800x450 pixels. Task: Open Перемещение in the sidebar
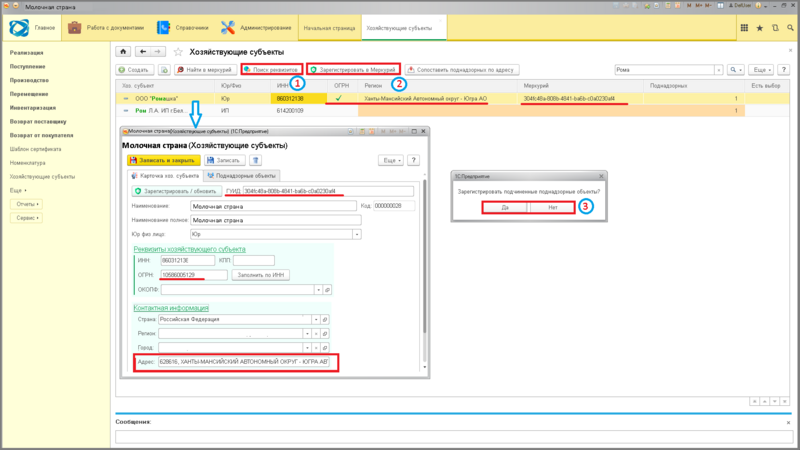(x=29, y=94)
